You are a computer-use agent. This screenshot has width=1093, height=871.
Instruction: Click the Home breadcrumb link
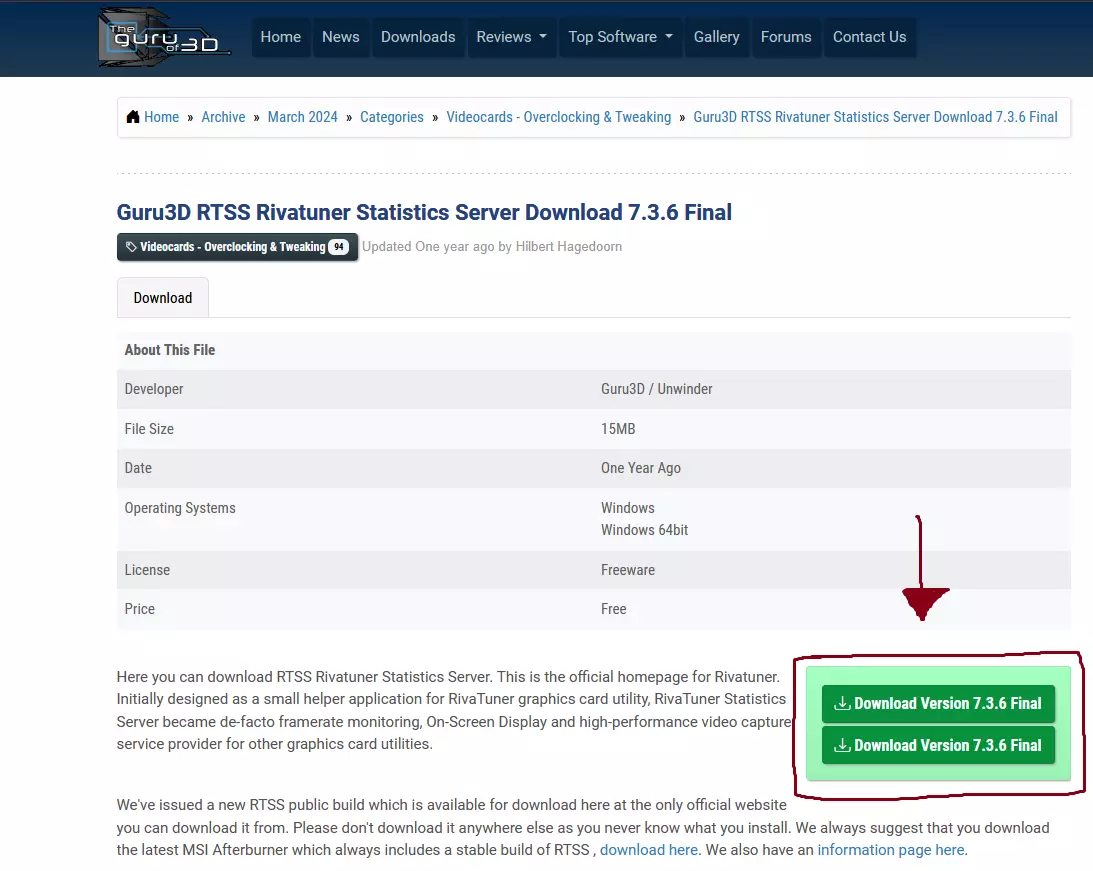pos(162,117)
